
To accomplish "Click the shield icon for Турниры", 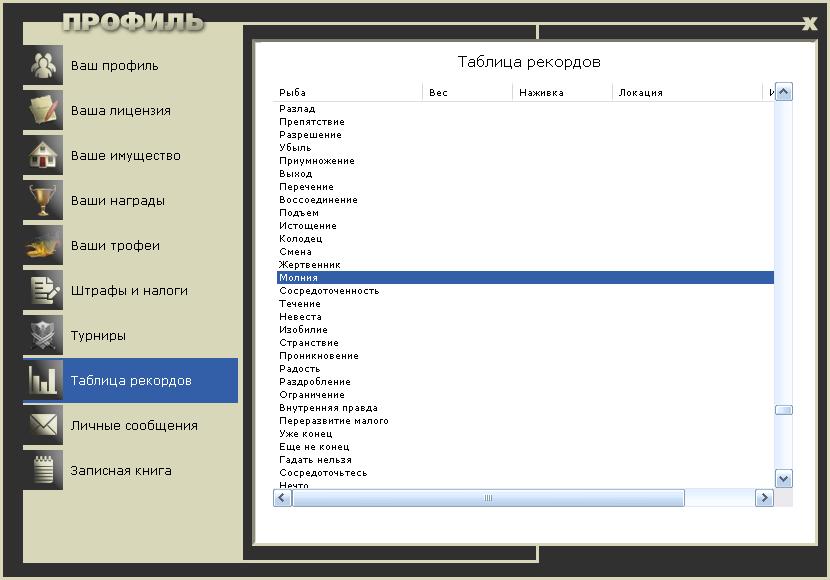I will 43,335.
